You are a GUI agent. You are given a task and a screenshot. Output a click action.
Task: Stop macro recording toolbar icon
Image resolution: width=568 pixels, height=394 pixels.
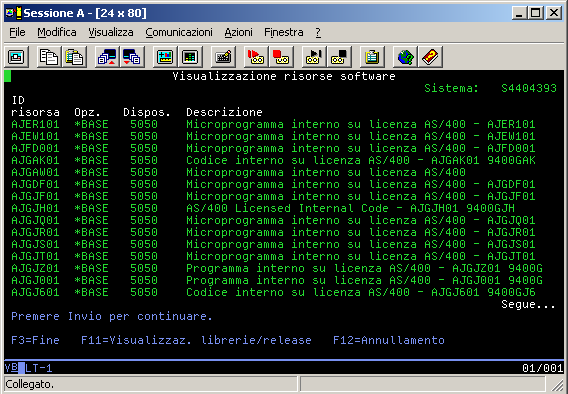281,57
